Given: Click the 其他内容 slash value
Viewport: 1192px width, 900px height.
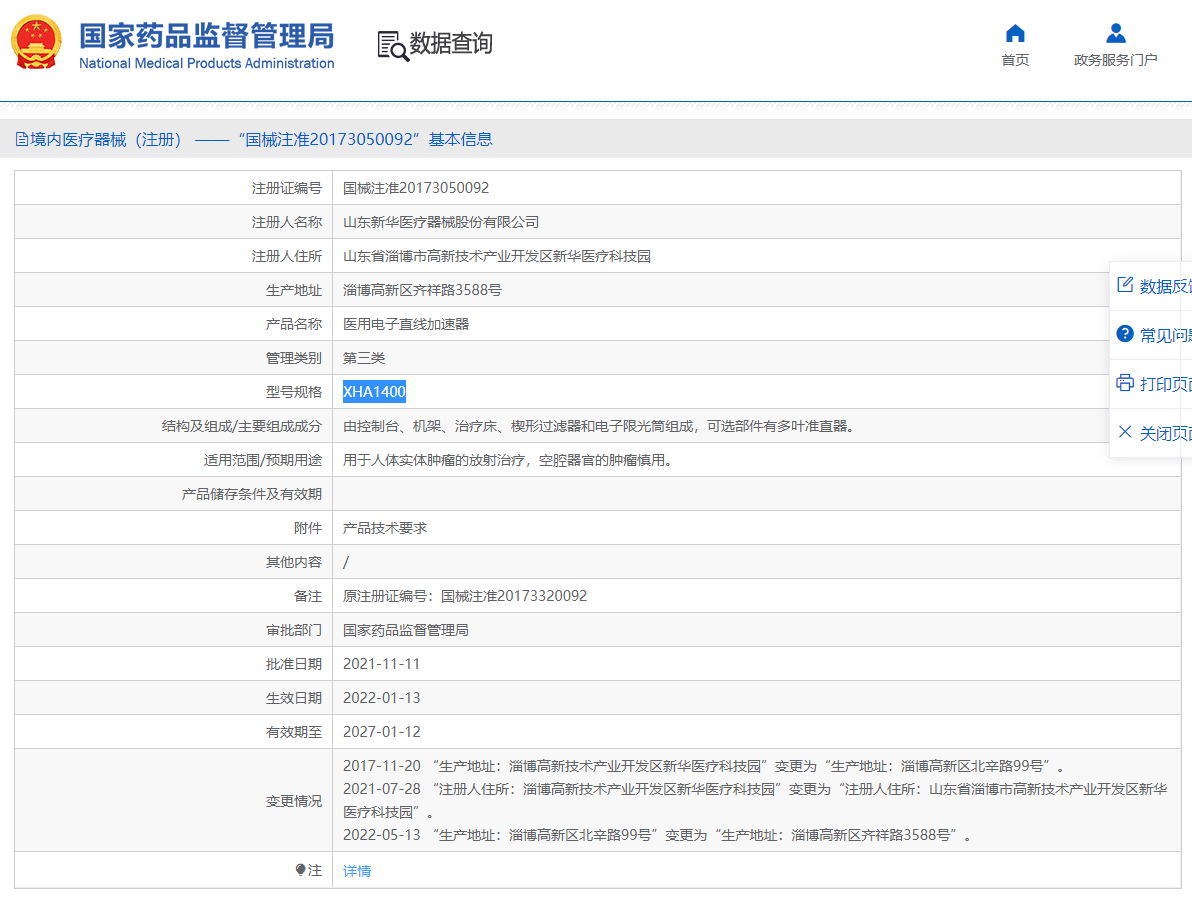Looking at the screenshot, I should tap(346, 562).
